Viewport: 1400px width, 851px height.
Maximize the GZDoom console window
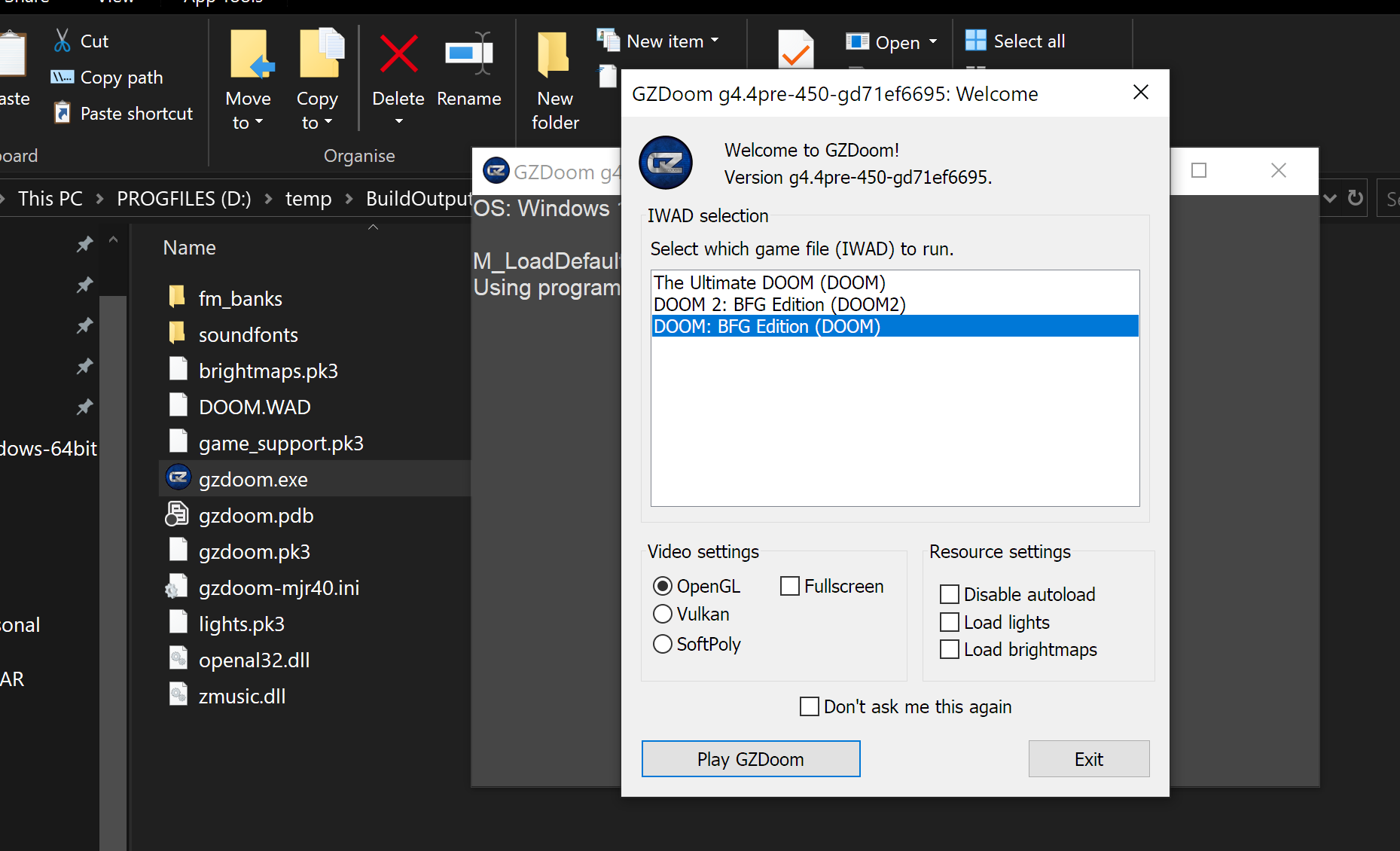coord(1199,170)
